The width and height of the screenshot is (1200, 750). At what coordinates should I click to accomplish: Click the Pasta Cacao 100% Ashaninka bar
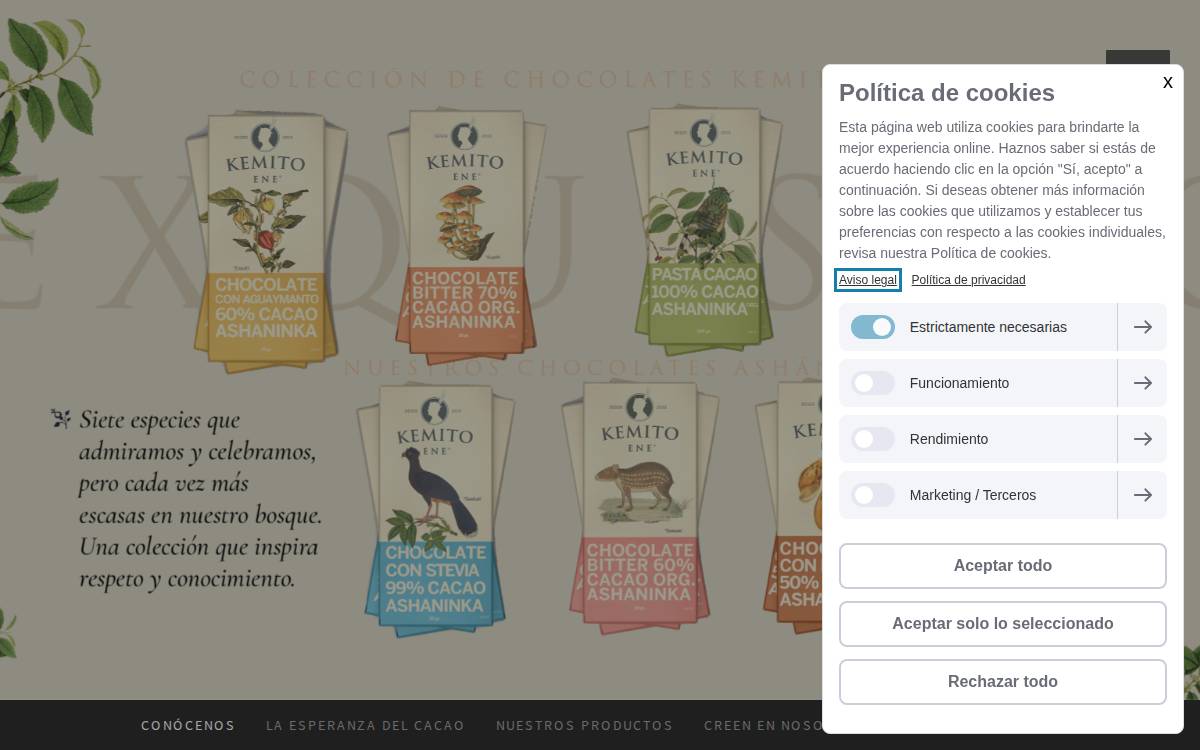tap(705, 225)
